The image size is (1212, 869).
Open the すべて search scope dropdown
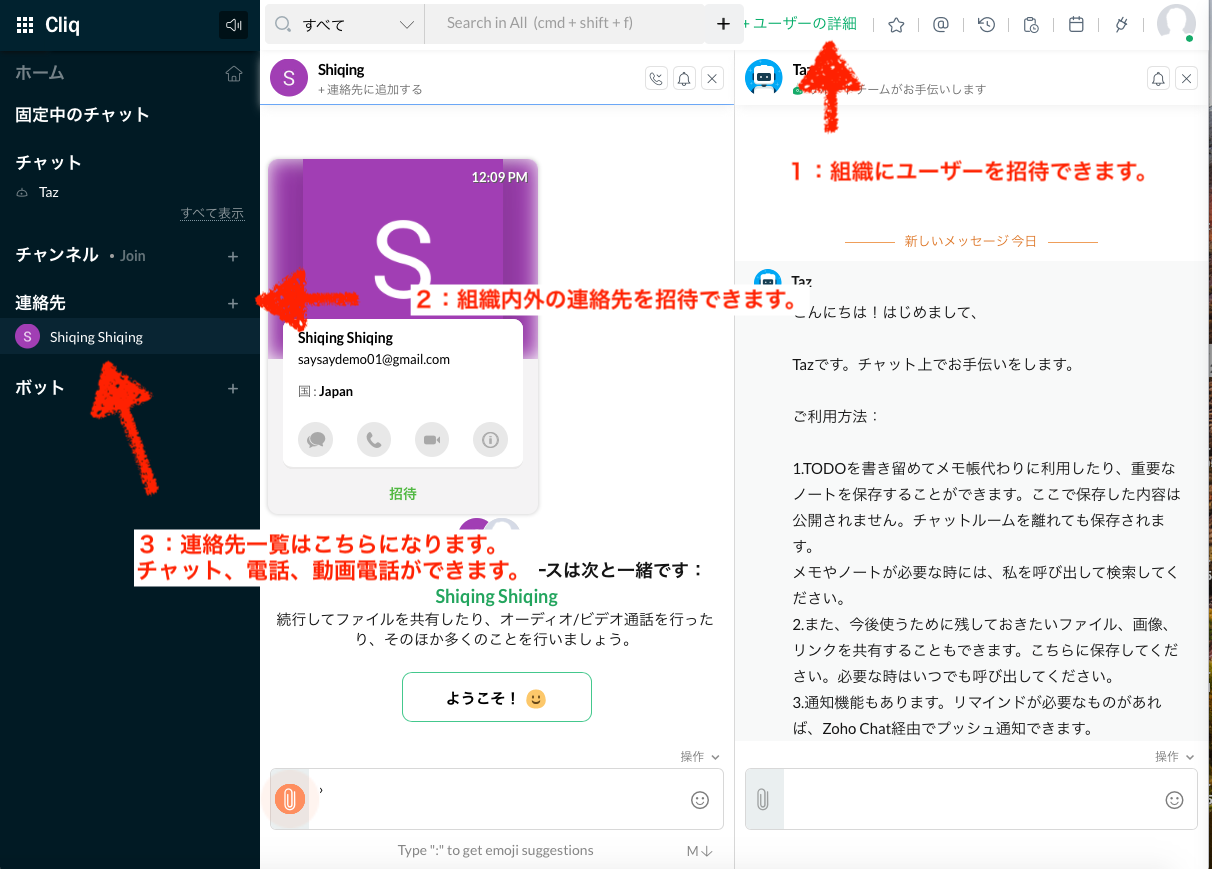[x=345, y=24]
